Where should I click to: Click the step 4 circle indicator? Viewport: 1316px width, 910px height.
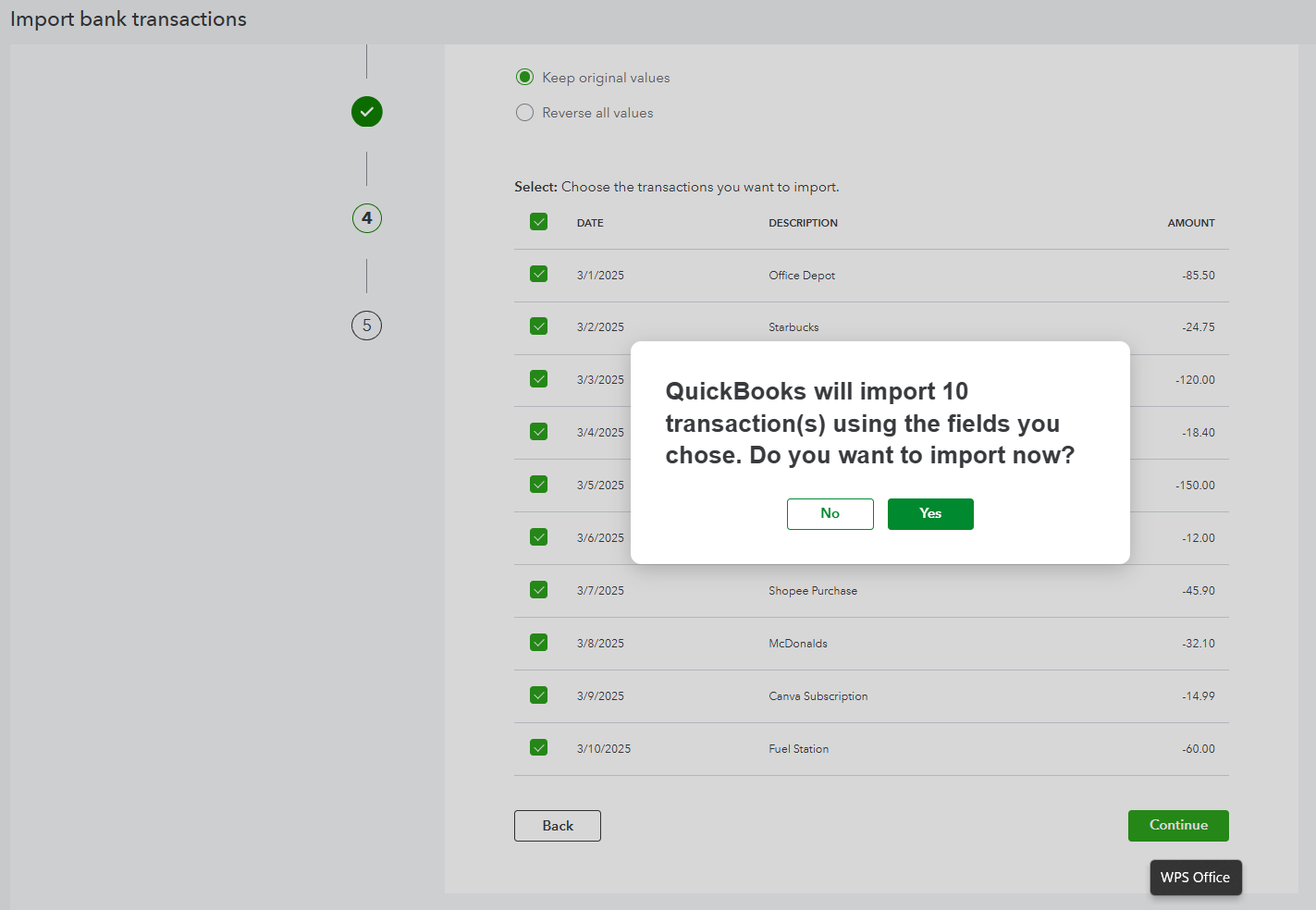pos(367,218)
